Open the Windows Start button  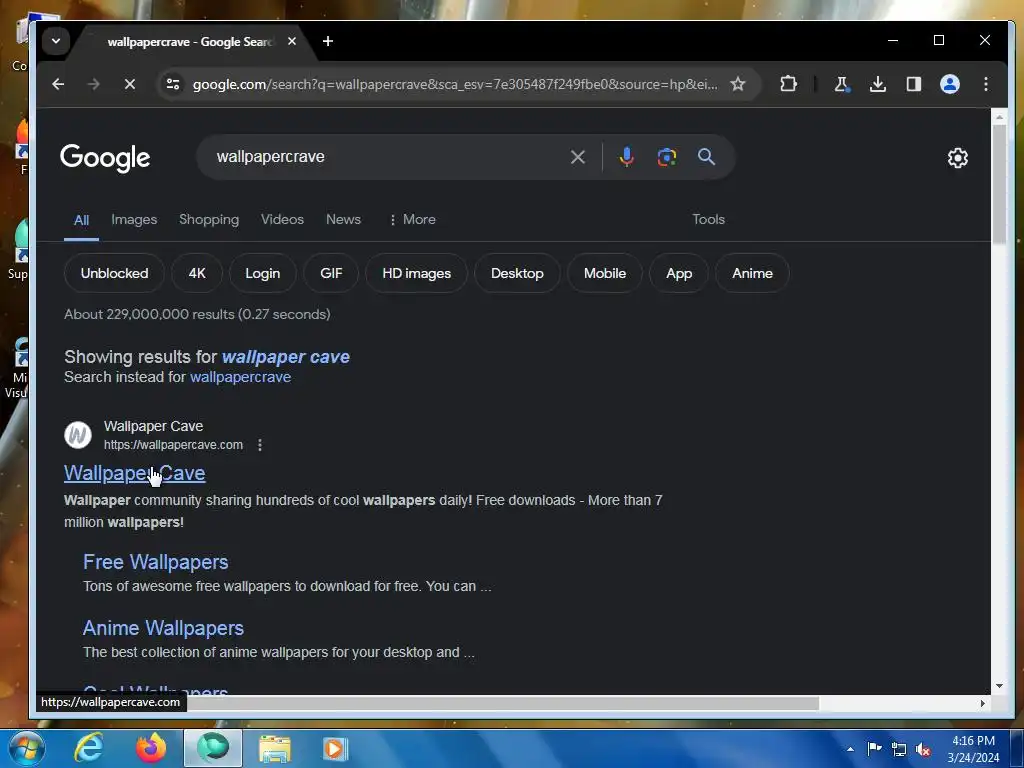tap(26, 748)
